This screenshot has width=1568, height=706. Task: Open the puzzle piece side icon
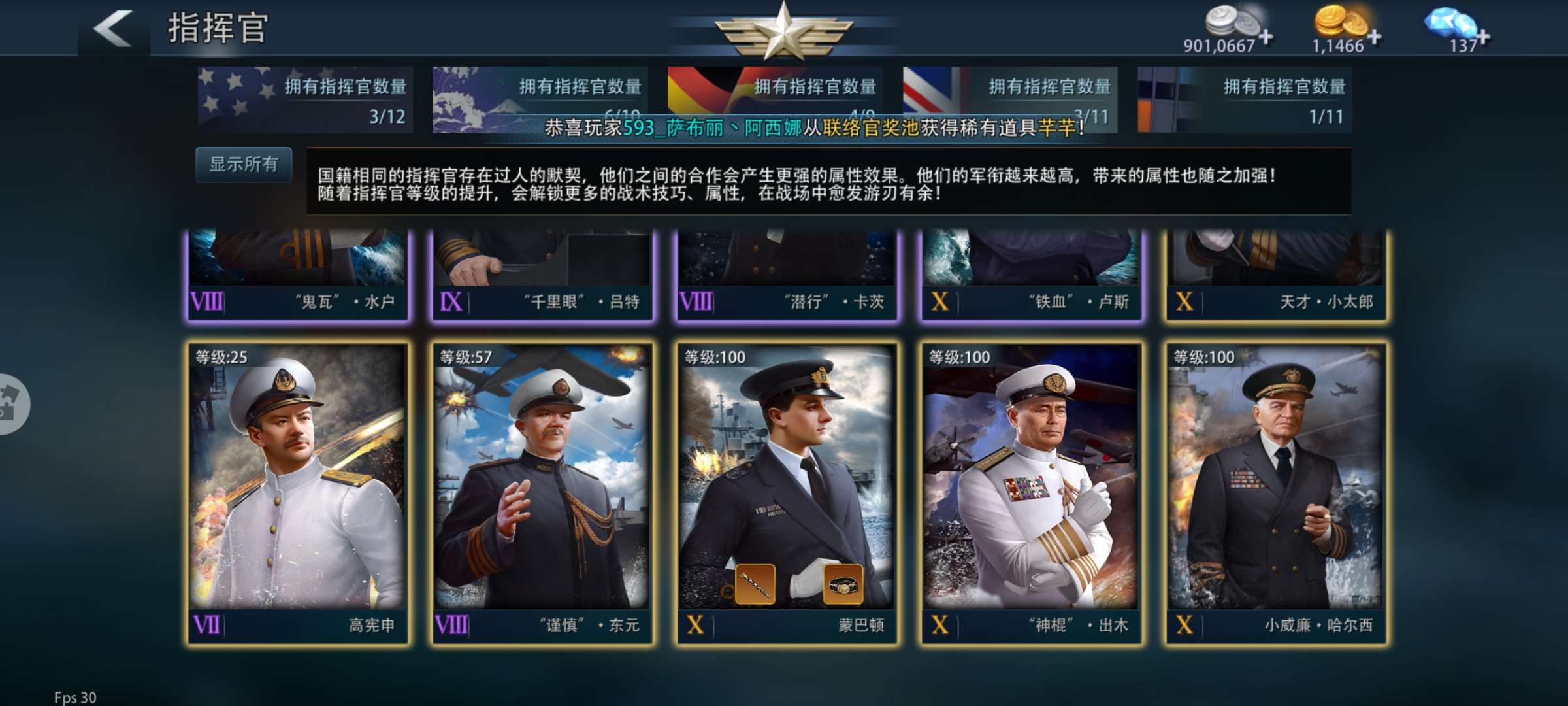pyautogui.click(x=12, y=404)
